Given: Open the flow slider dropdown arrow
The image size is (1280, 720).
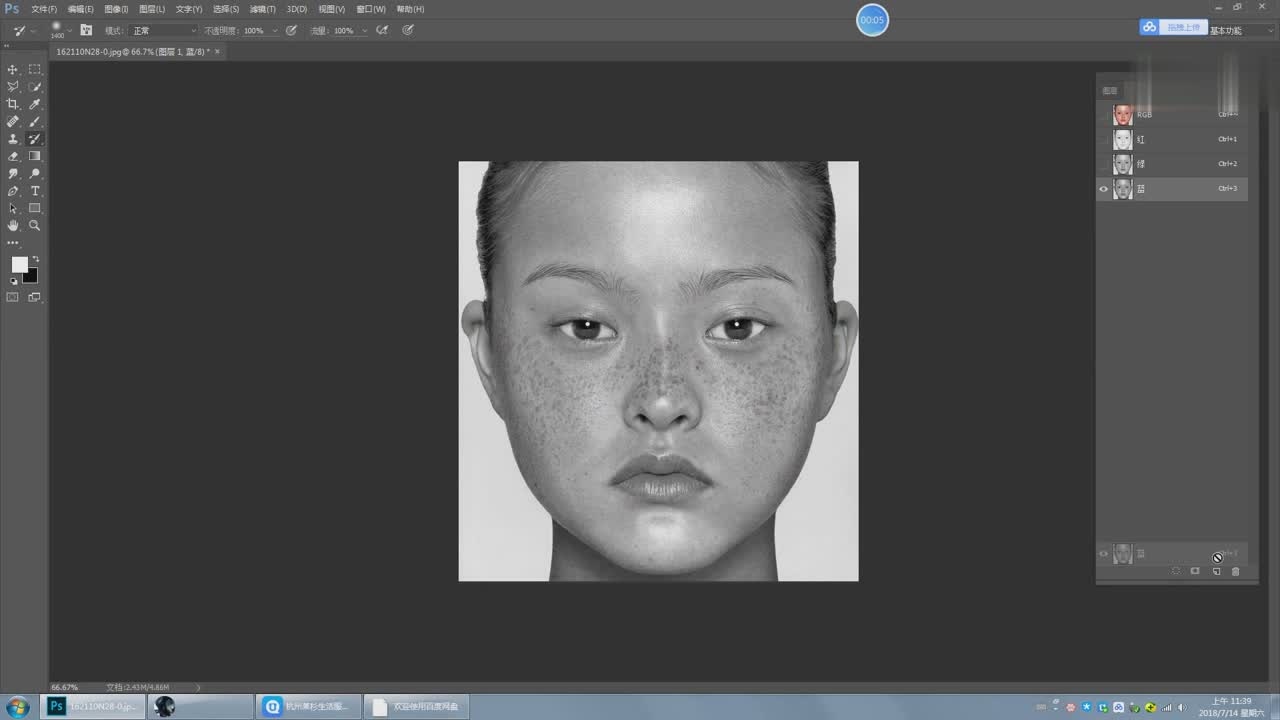Looking at the screenshot, I should point(365,31).
